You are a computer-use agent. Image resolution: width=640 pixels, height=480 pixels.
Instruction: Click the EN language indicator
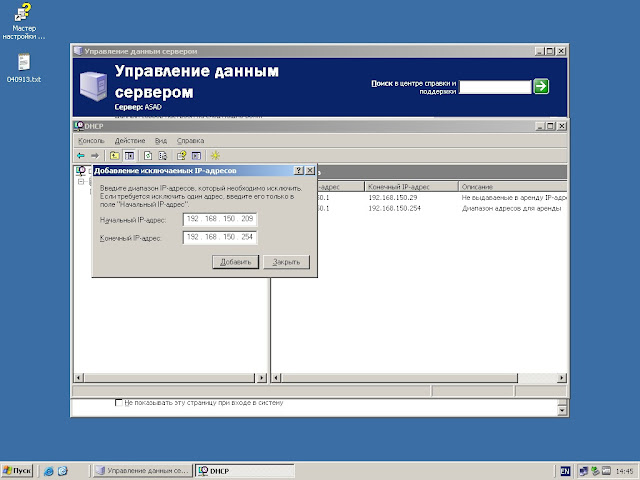[x=565, y=471]
